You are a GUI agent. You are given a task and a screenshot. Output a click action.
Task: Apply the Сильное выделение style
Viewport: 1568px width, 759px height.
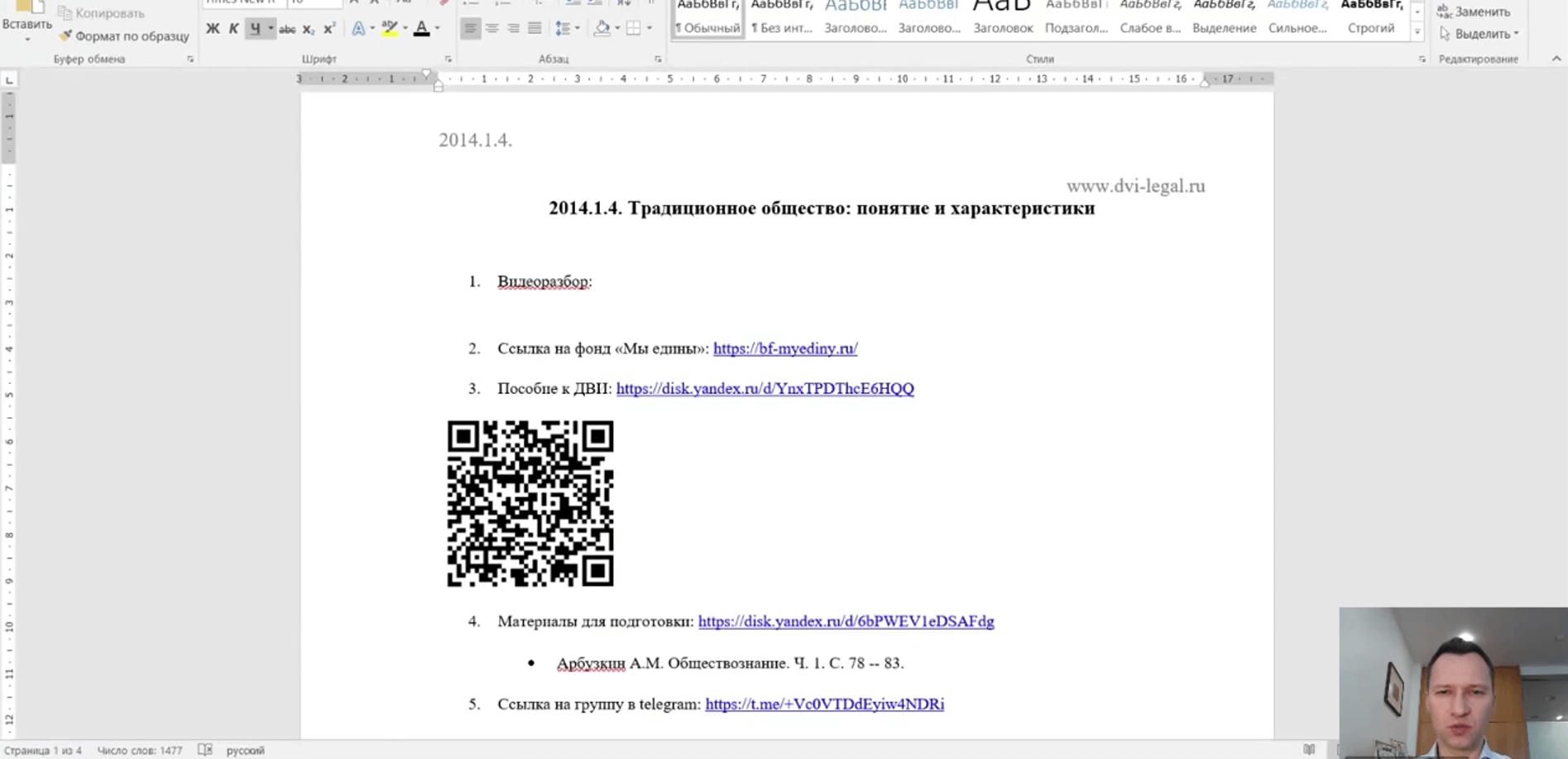(1297, 18)
